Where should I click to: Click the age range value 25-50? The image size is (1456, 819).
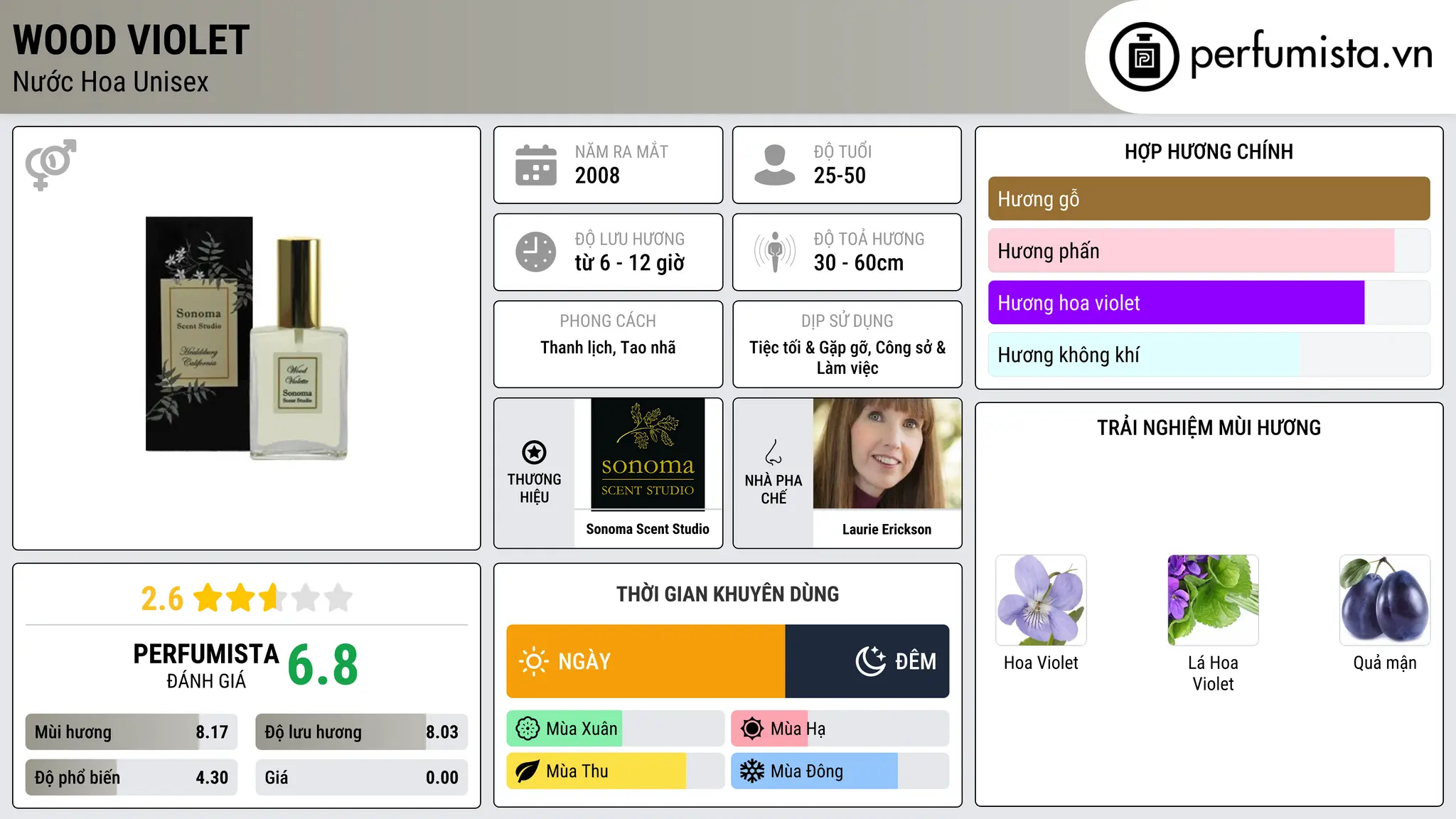[840, 176]
